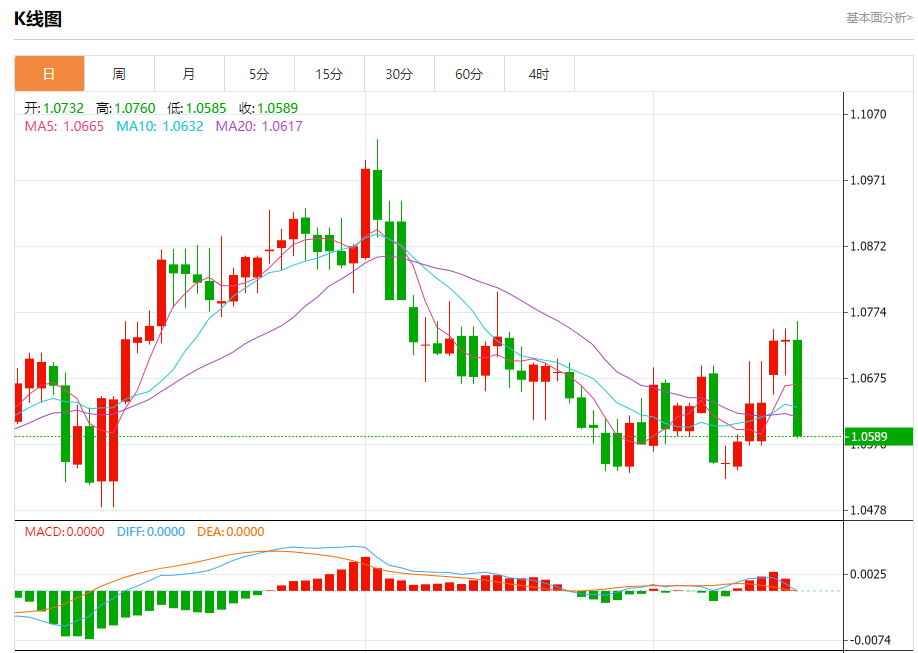Open the 15分 interval tab
Image resolution: width=918 pixels, height=653 pixels.
(329, 74)
